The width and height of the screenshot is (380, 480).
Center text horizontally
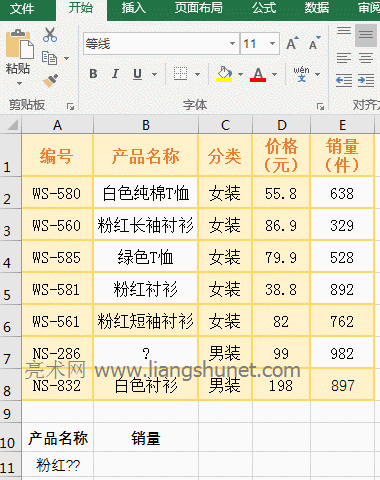coord(366,58)
